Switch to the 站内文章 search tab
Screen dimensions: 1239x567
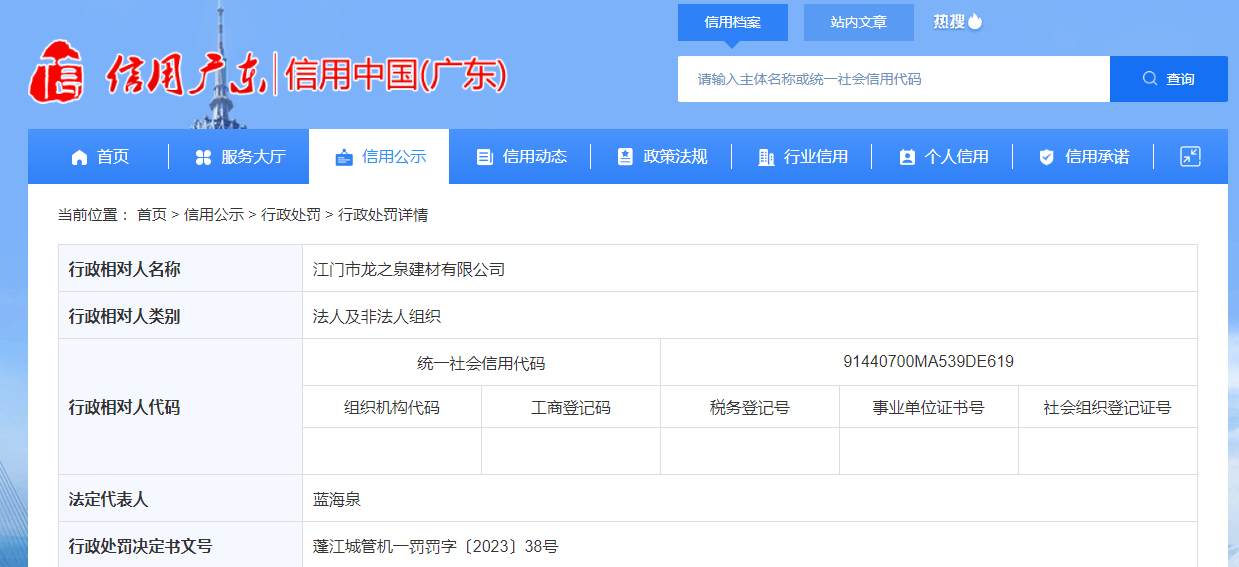click(859, 22)
